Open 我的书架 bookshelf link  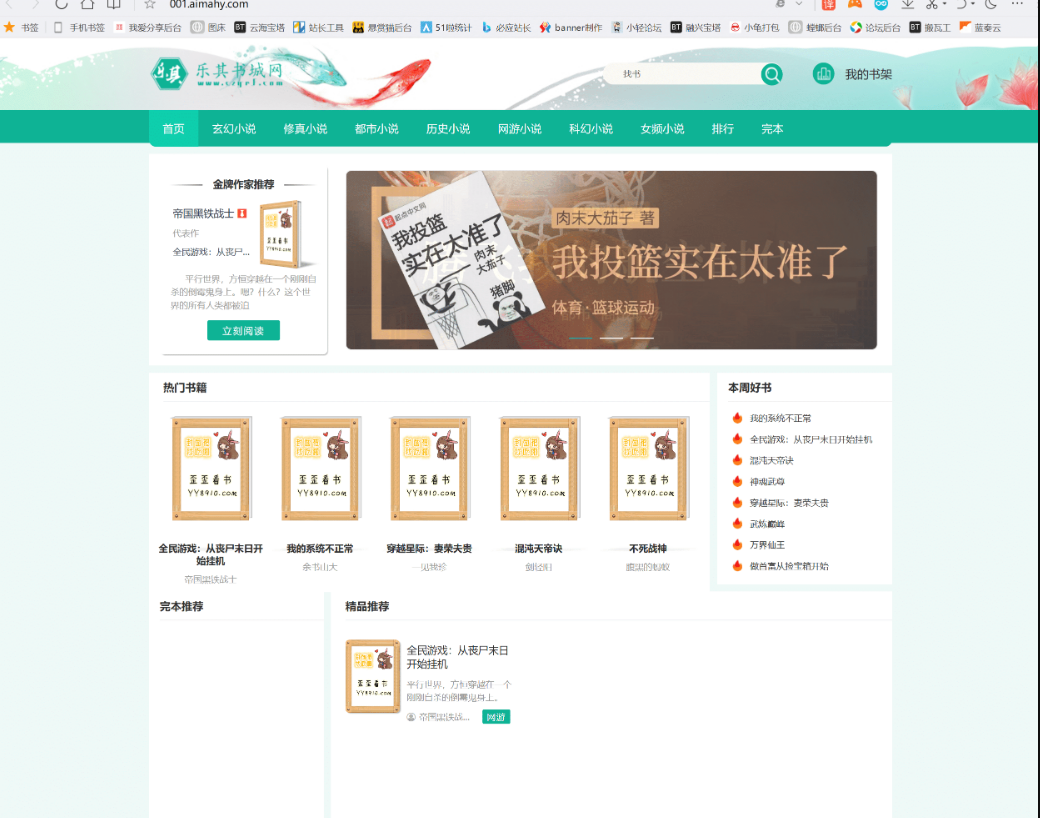point(852,74)
